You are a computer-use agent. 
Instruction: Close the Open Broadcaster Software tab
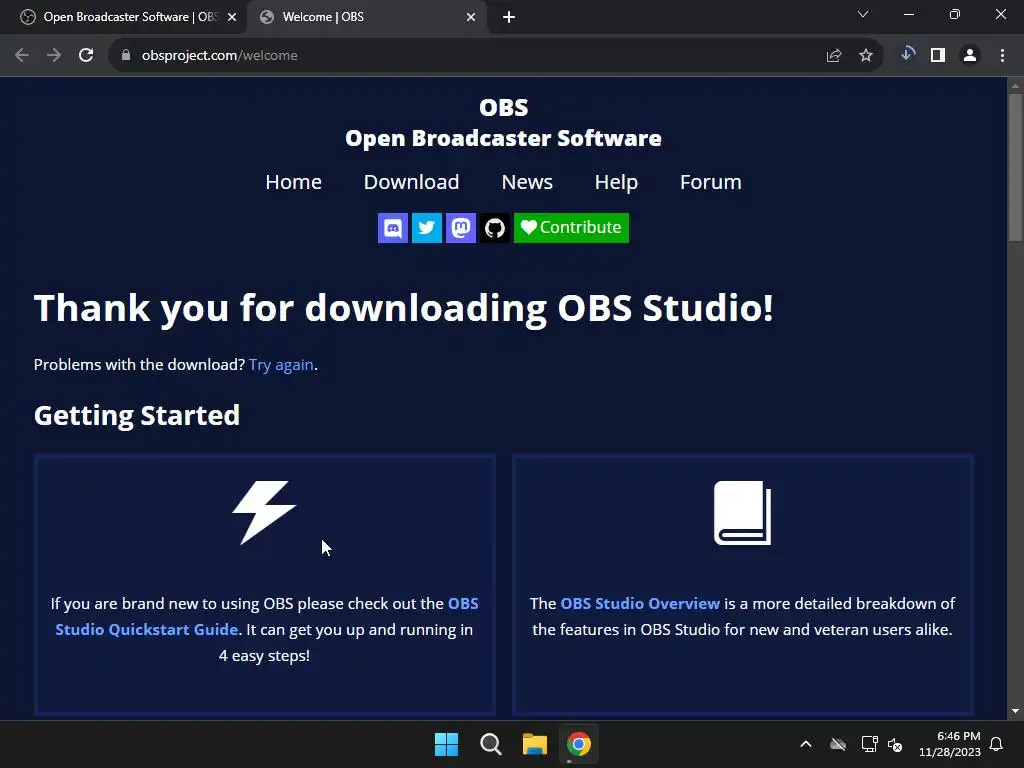(232, 17)
